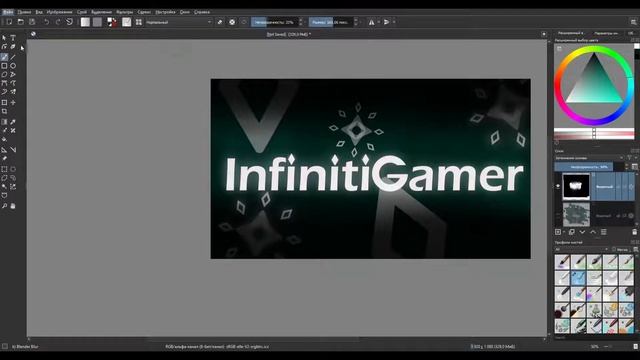Open the layer blending mode dropdown

pos(589,158)
